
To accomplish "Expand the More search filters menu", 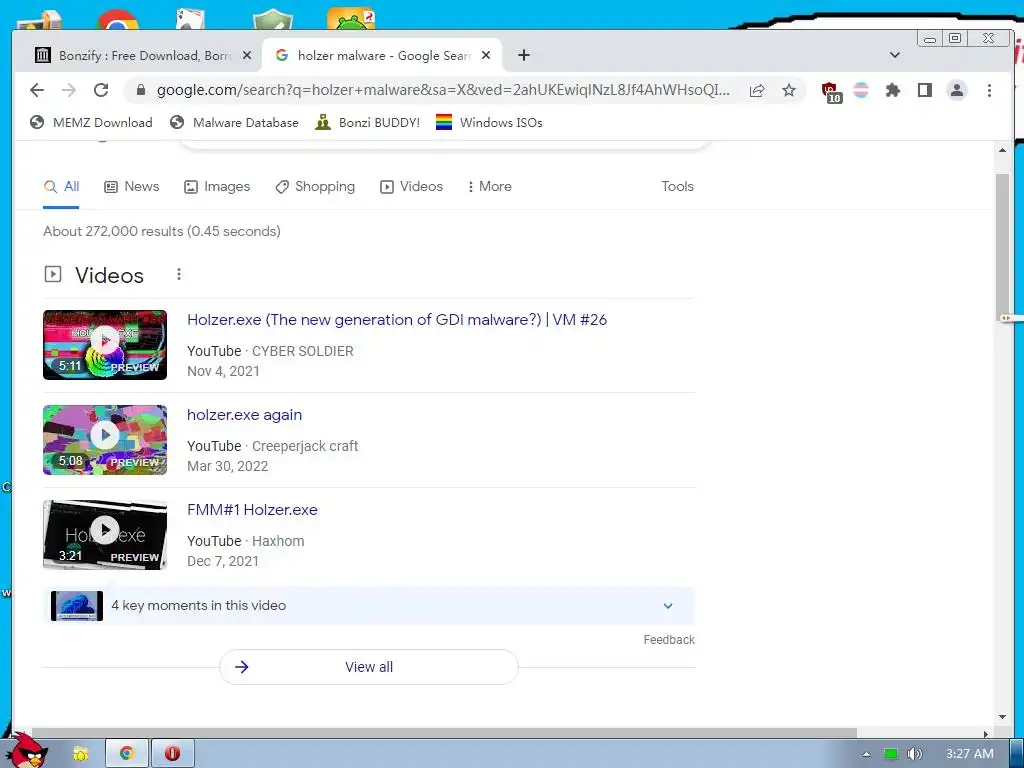I will (x=489, y=187).
